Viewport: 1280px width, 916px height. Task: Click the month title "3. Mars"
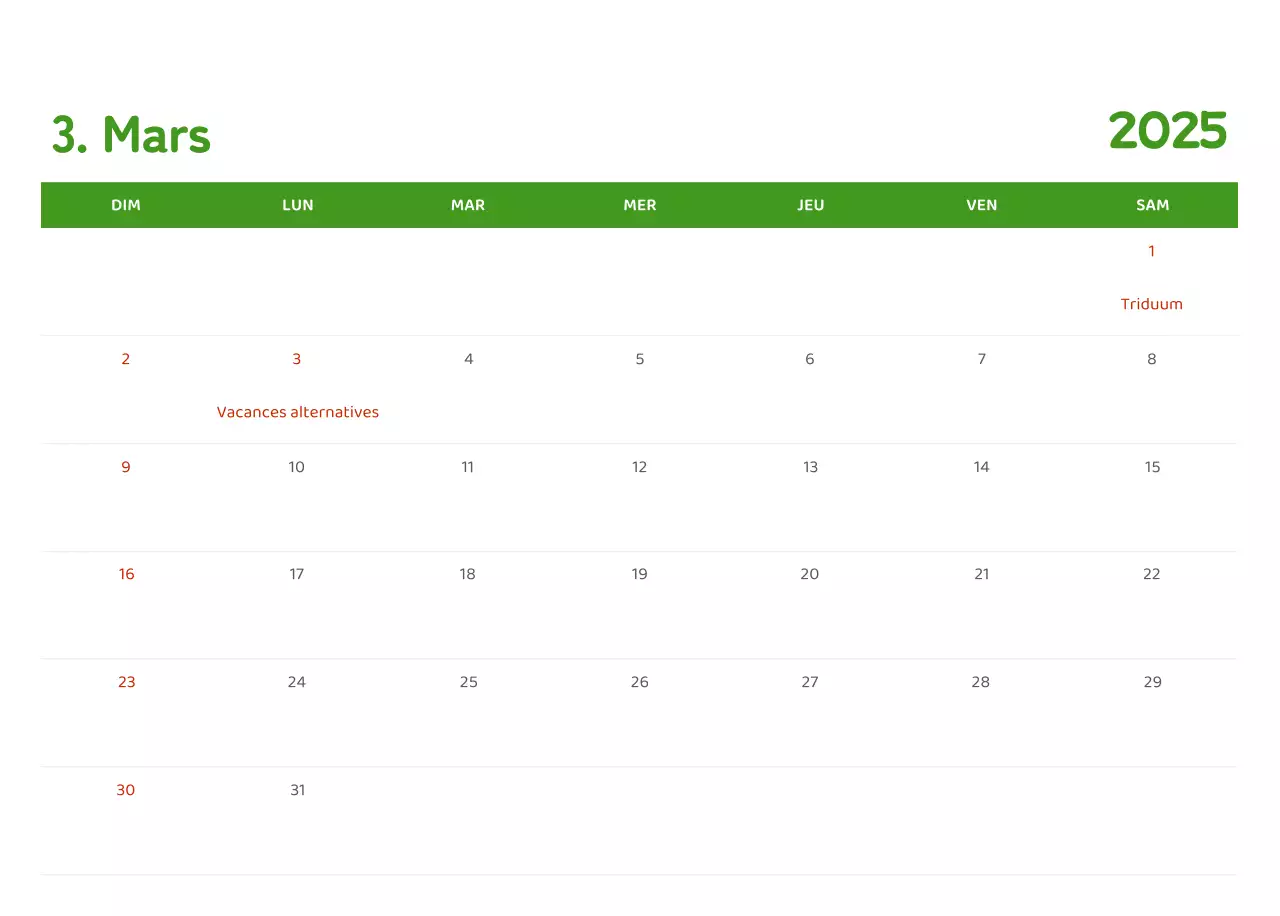pyautogui.click(x=130, y=135)
